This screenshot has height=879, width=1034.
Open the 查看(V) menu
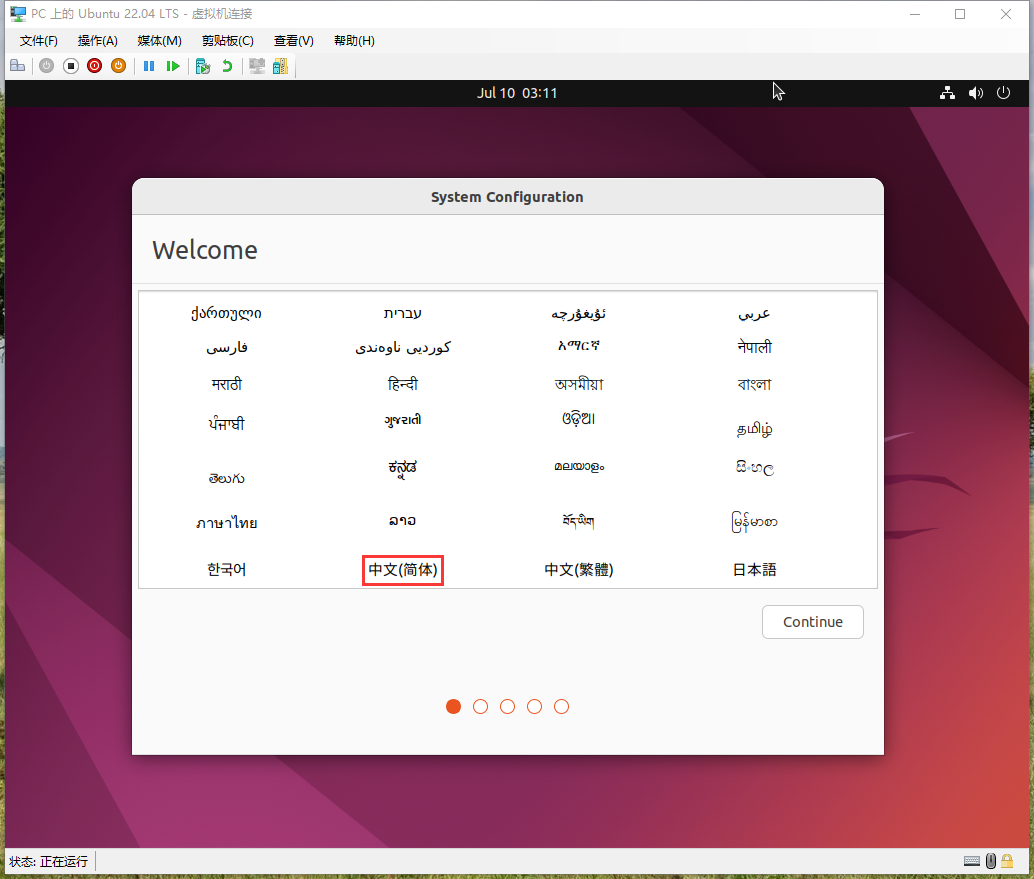(293, 41)
